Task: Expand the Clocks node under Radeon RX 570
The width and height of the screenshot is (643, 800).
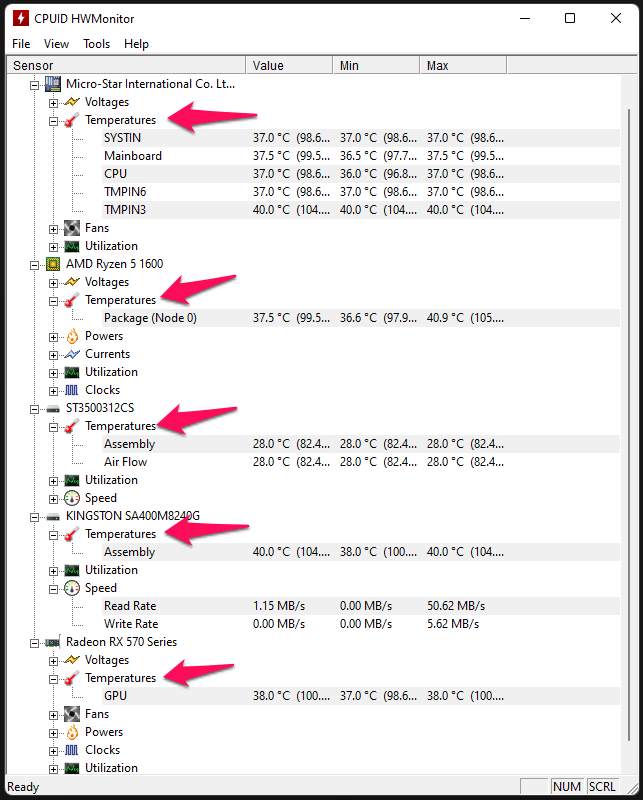Action: coord(53,749)
